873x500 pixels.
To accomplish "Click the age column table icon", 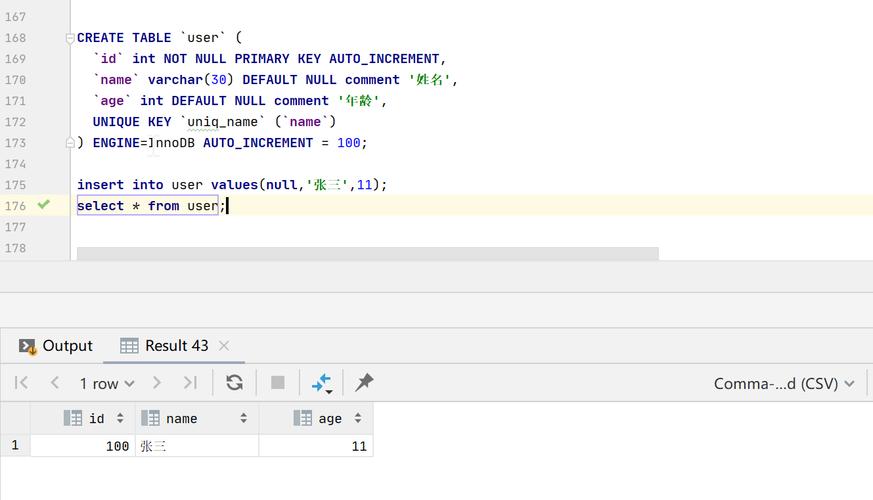I will point(303,418).
